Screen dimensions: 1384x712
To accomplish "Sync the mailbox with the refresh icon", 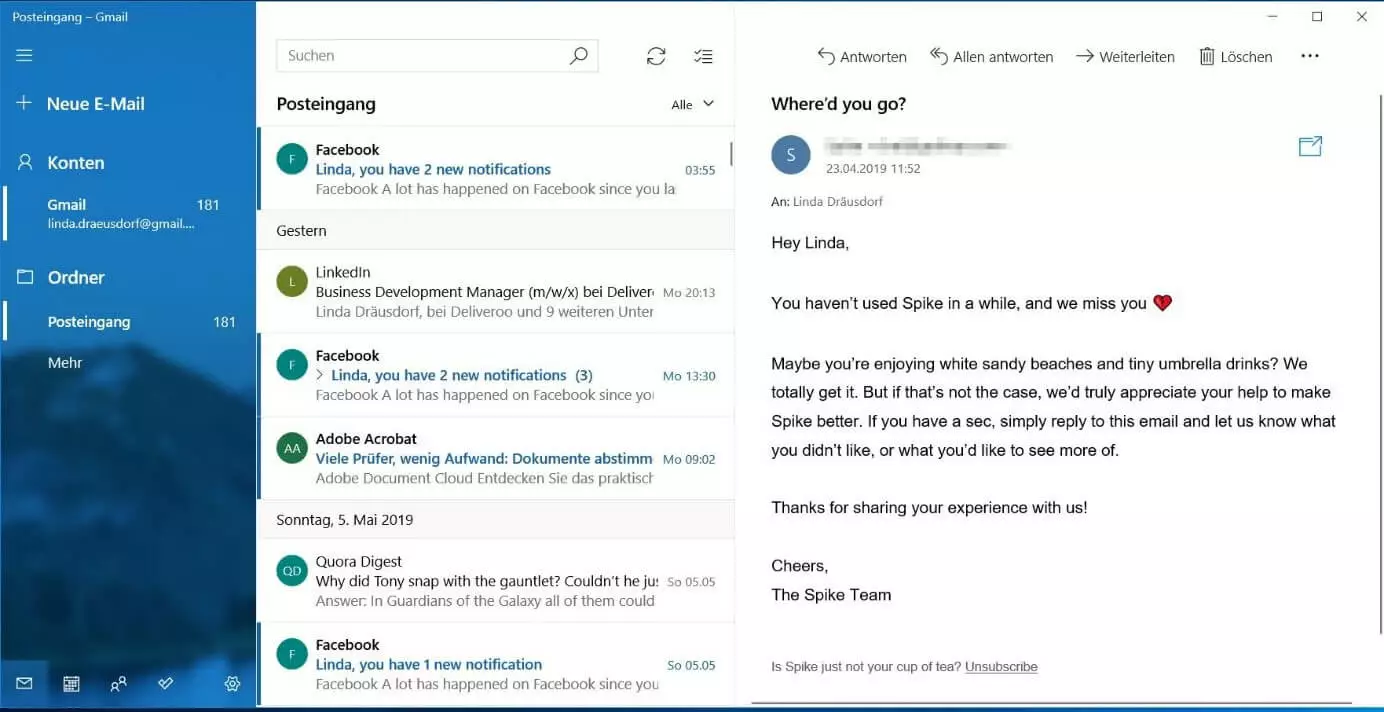I will click(656, 56).
